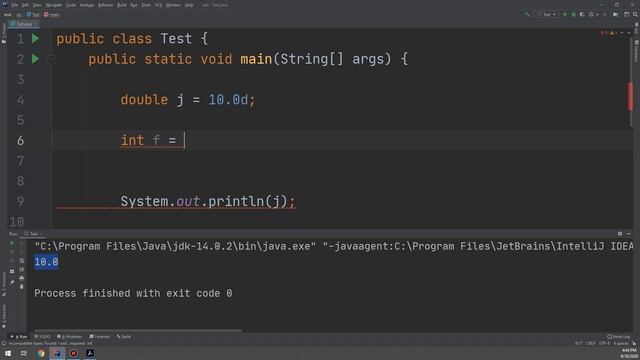Click the print icon in Run console
Viewport: 640px width, 360px height.
[22, 278]
